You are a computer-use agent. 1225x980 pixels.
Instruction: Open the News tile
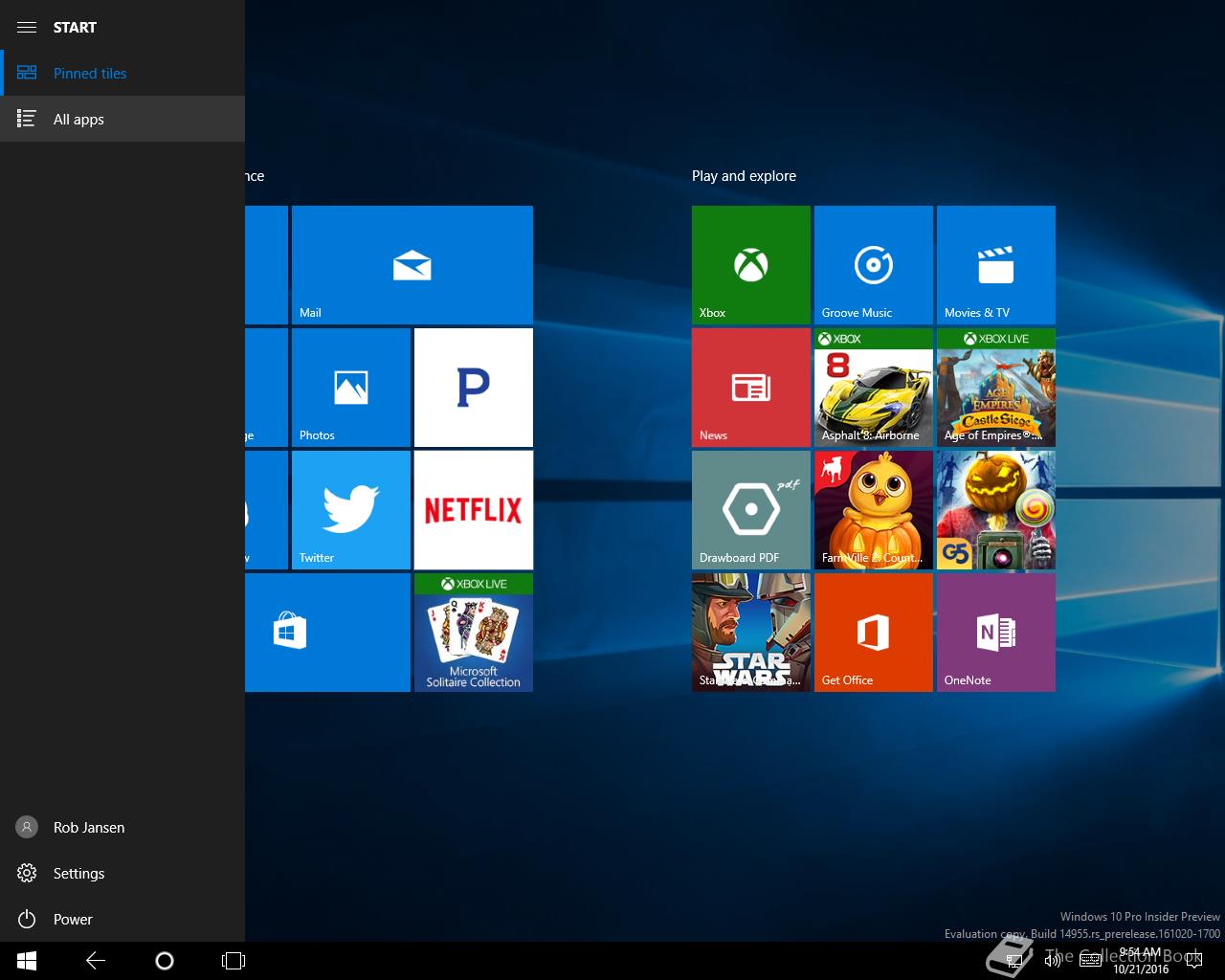[x=751, y=388]
